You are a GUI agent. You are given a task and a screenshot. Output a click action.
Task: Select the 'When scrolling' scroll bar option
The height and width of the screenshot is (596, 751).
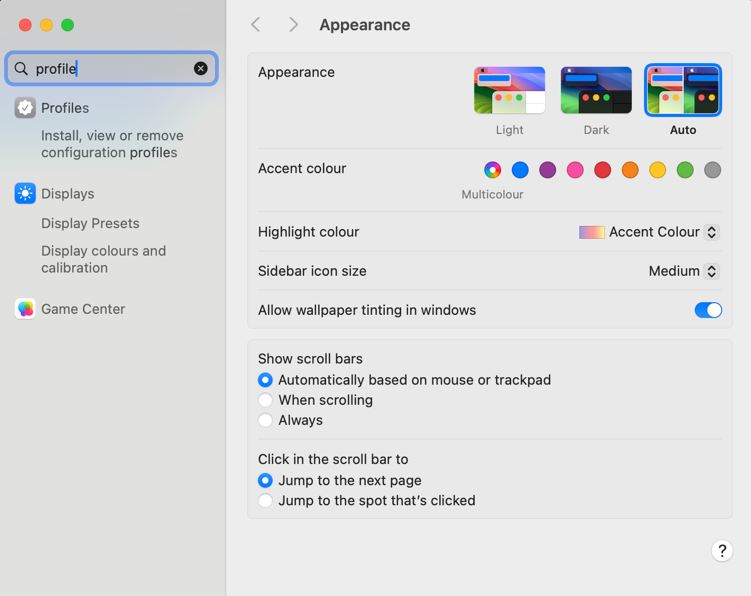265,400
